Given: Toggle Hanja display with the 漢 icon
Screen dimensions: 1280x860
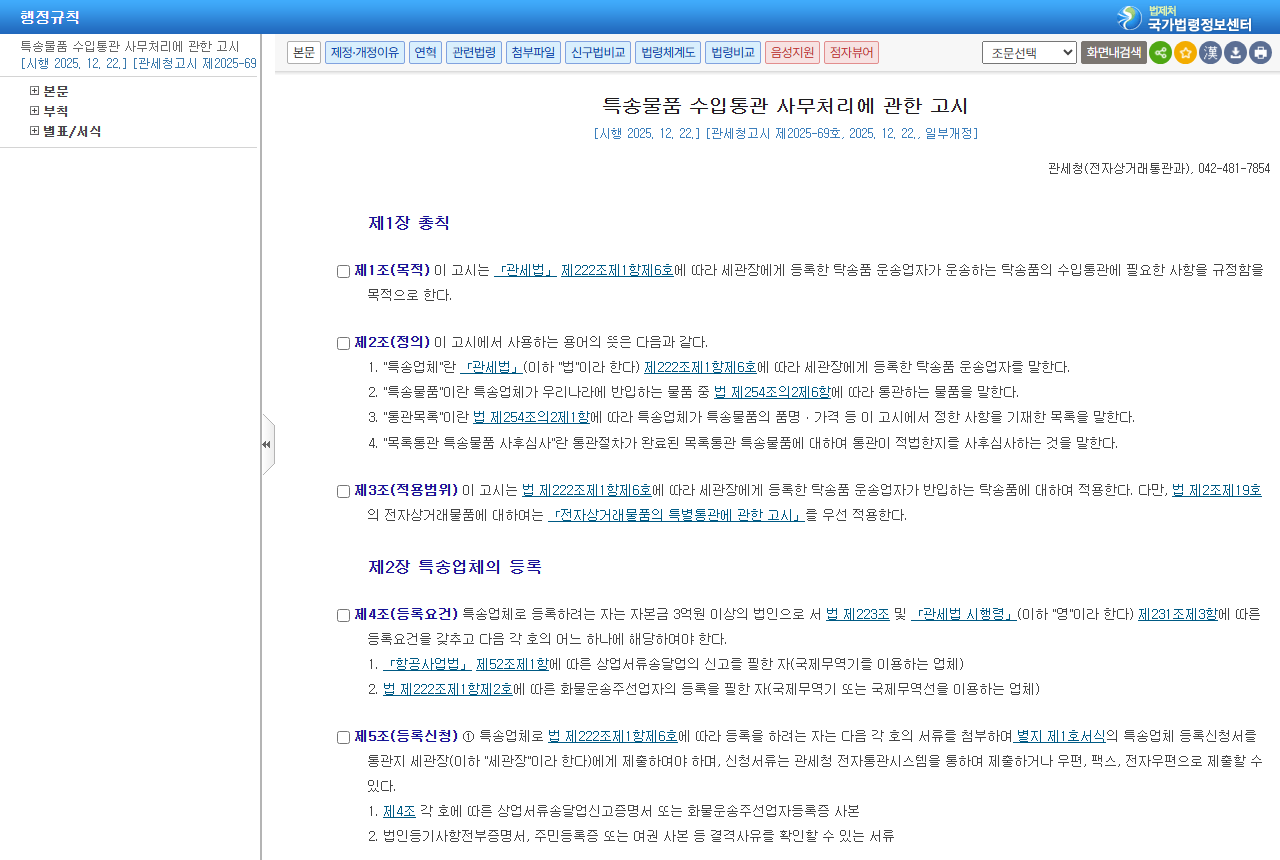Looking at the screenshot, I should [1210, 53].
